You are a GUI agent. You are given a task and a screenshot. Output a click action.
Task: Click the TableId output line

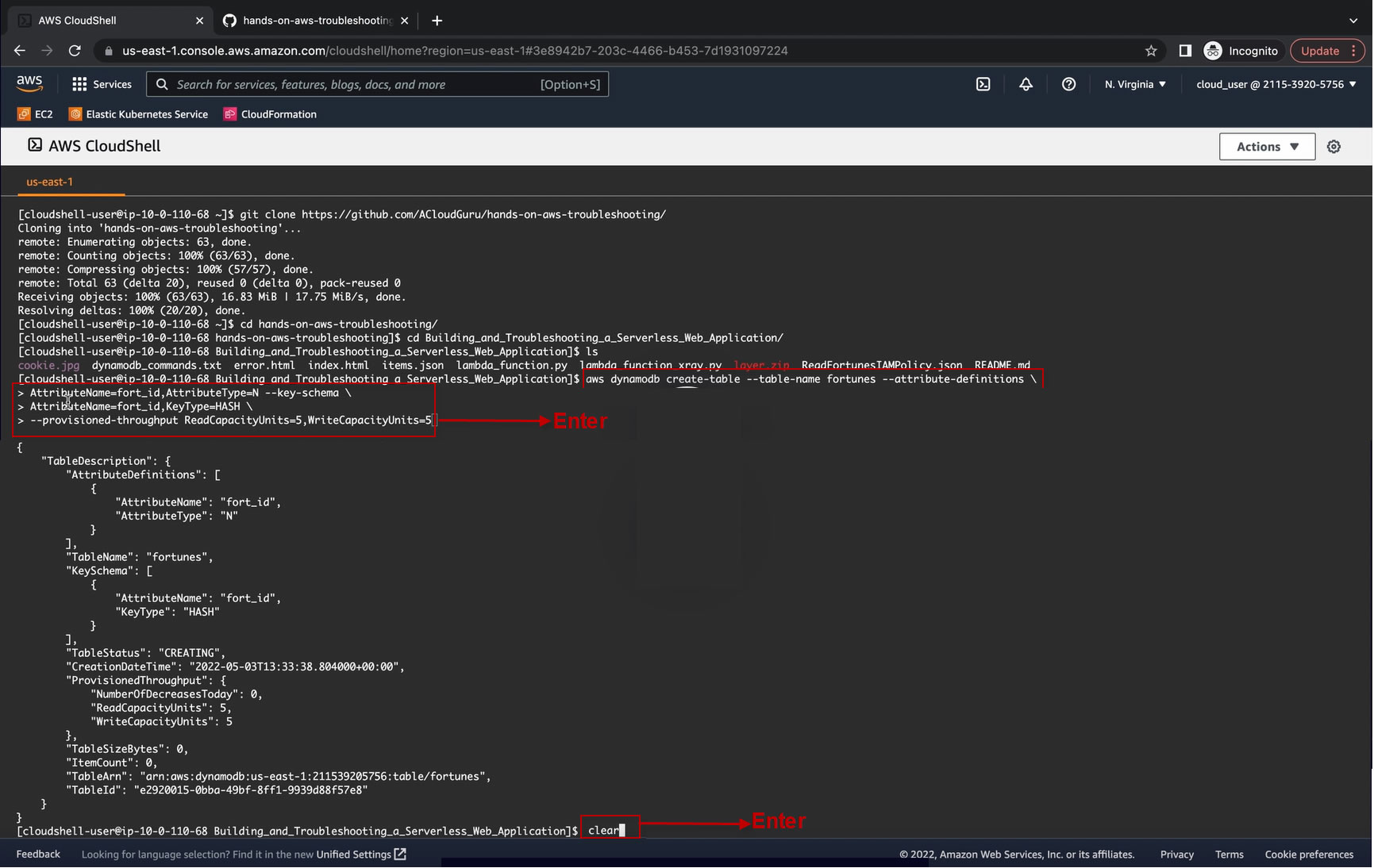(x=217, y=790)
